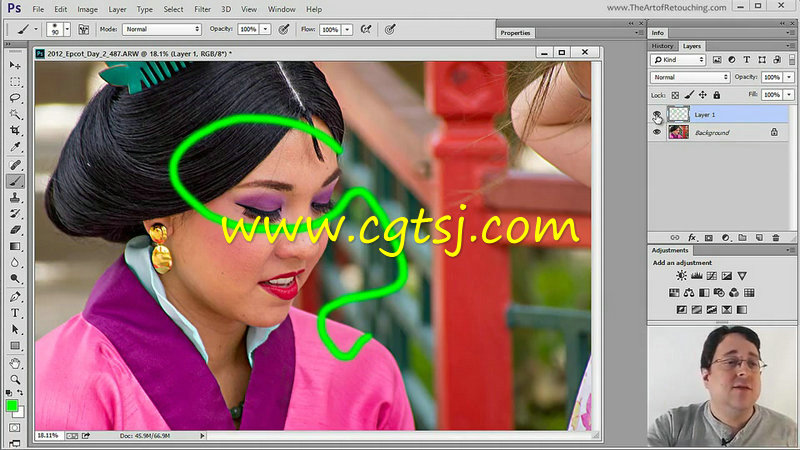Add a Curves adjustment
This screenshot has width=800, height=450.
click(x=712, y=276)
